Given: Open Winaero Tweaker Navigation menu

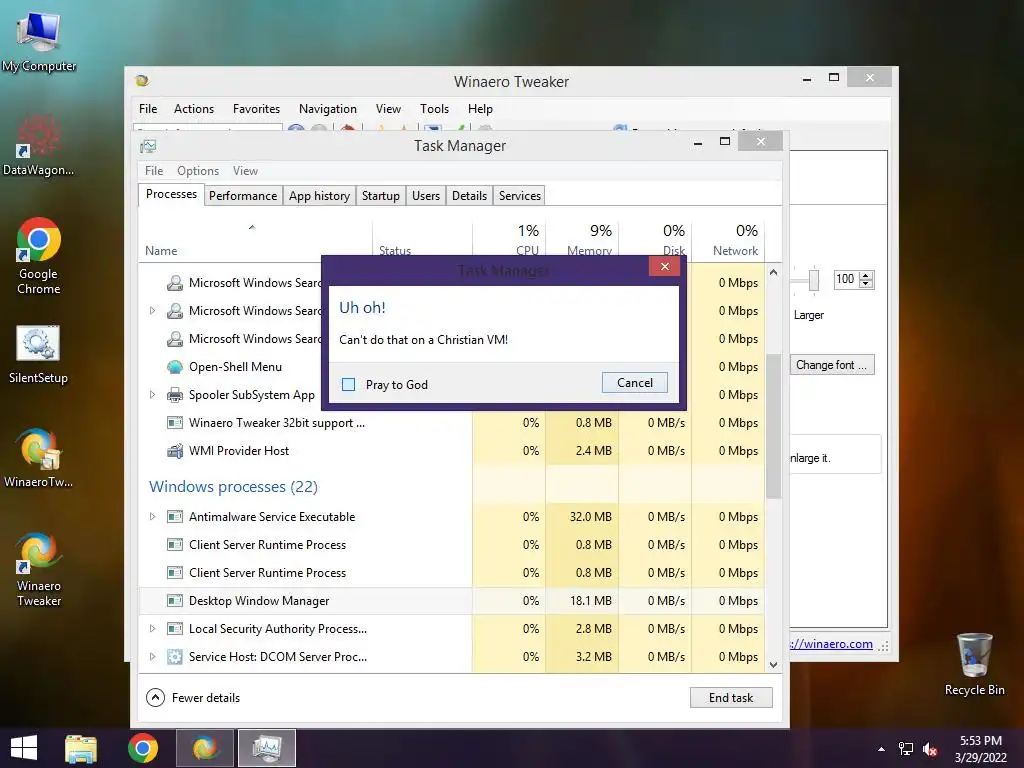Looking at the screenshot, I should click(328, 109).
